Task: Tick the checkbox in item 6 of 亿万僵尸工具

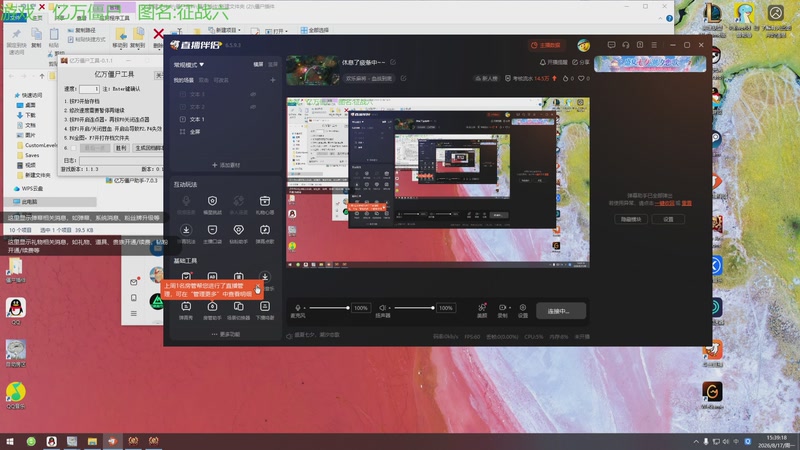Action: 73,148
